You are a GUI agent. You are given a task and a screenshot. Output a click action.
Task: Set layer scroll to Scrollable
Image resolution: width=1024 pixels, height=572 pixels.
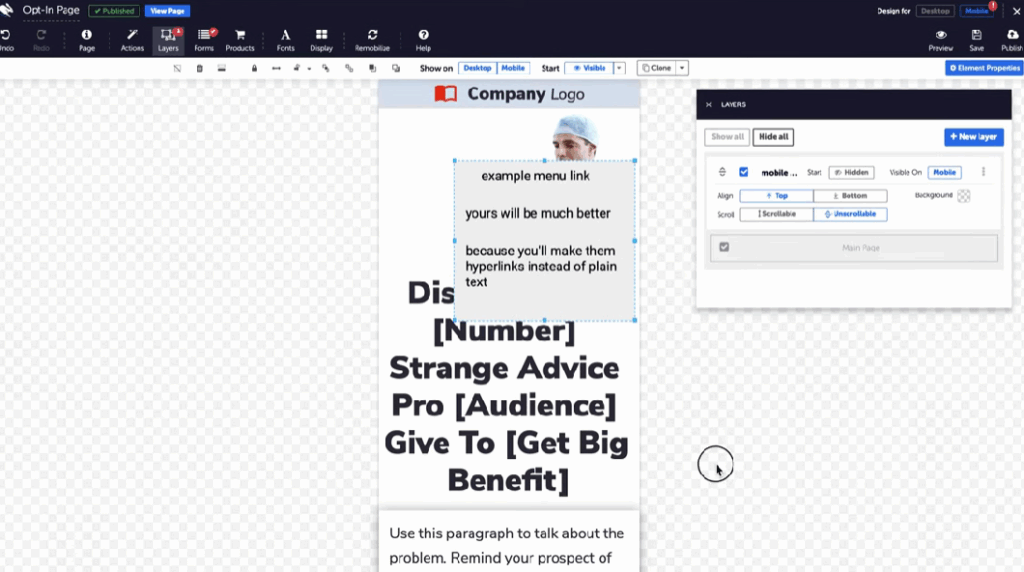pos(776,214)
